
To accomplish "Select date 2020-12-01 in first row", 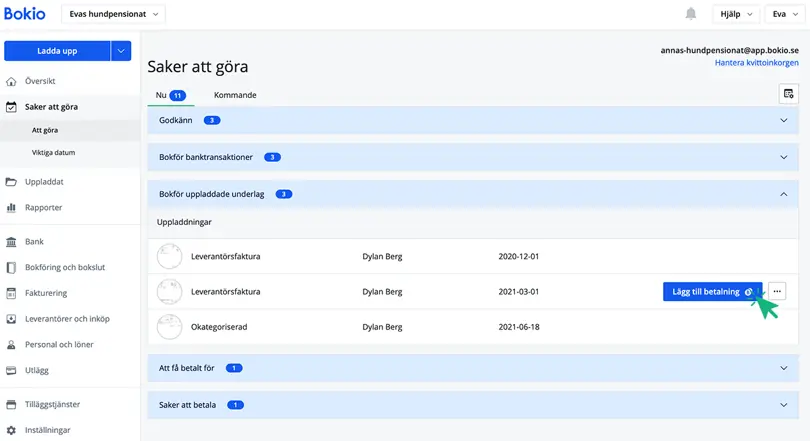I will pos(519,257).
